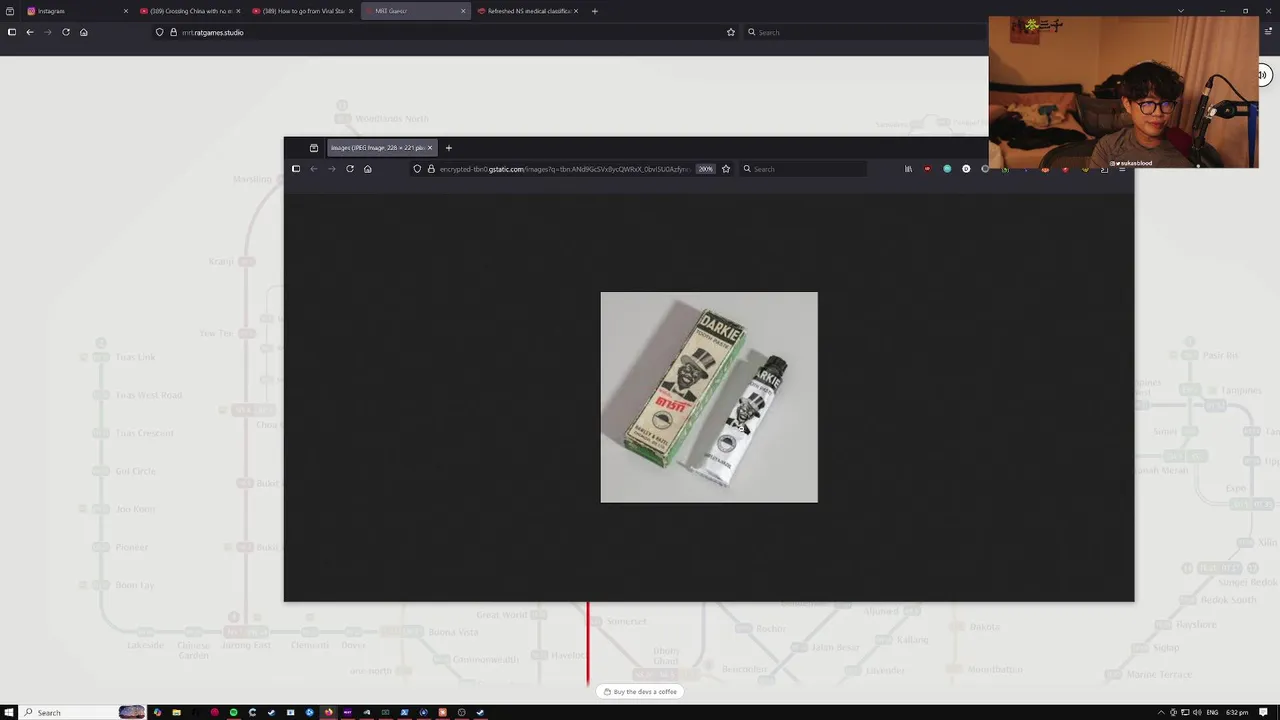1280x720 pixels.
Task: Open the tab list dropdown in main window
Action: [1181, 11]
